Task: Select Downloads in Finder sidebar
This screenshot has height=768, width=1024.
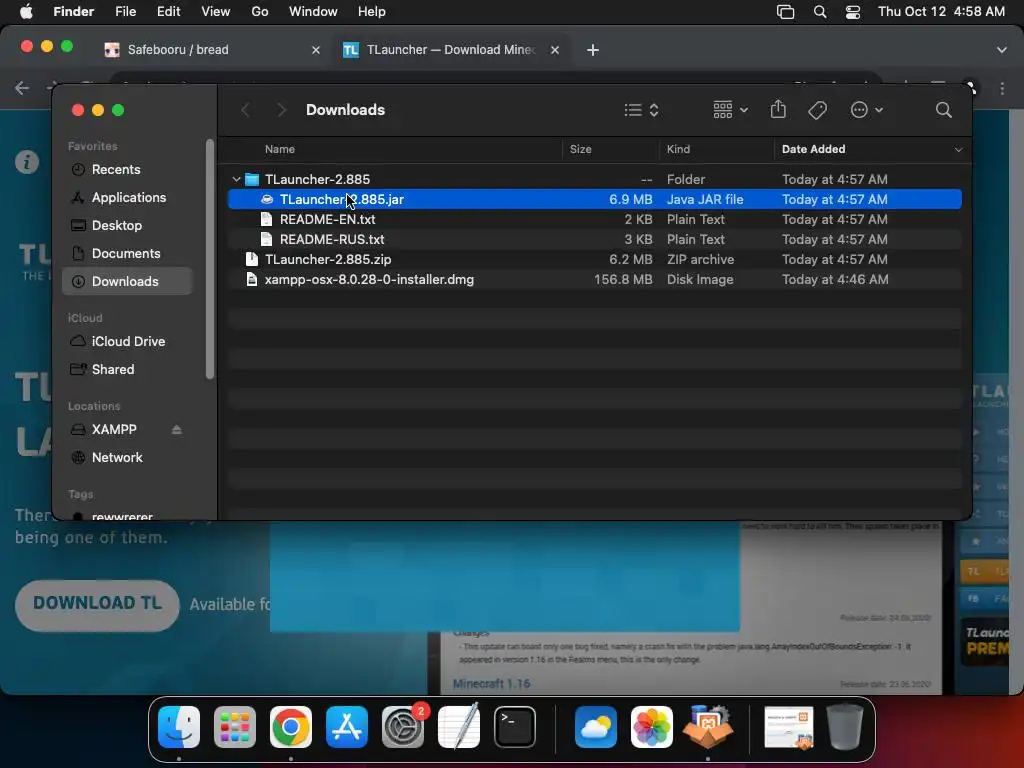Action: coord(127,281)
